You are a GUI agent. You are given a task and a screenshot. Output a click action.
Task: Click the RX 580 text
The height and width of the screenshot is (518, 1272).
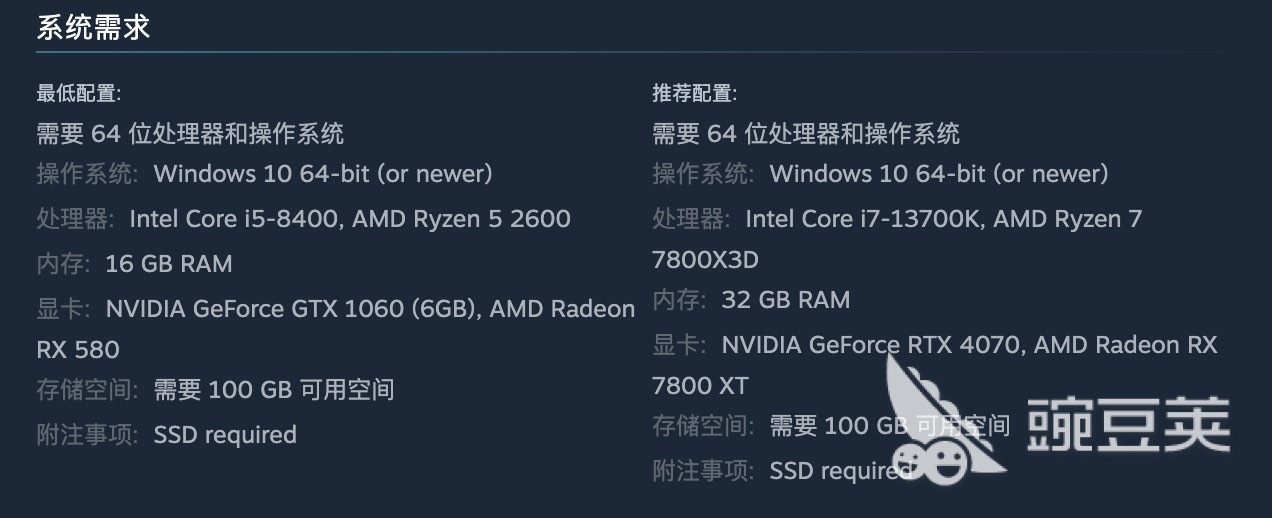coord(78,350)
